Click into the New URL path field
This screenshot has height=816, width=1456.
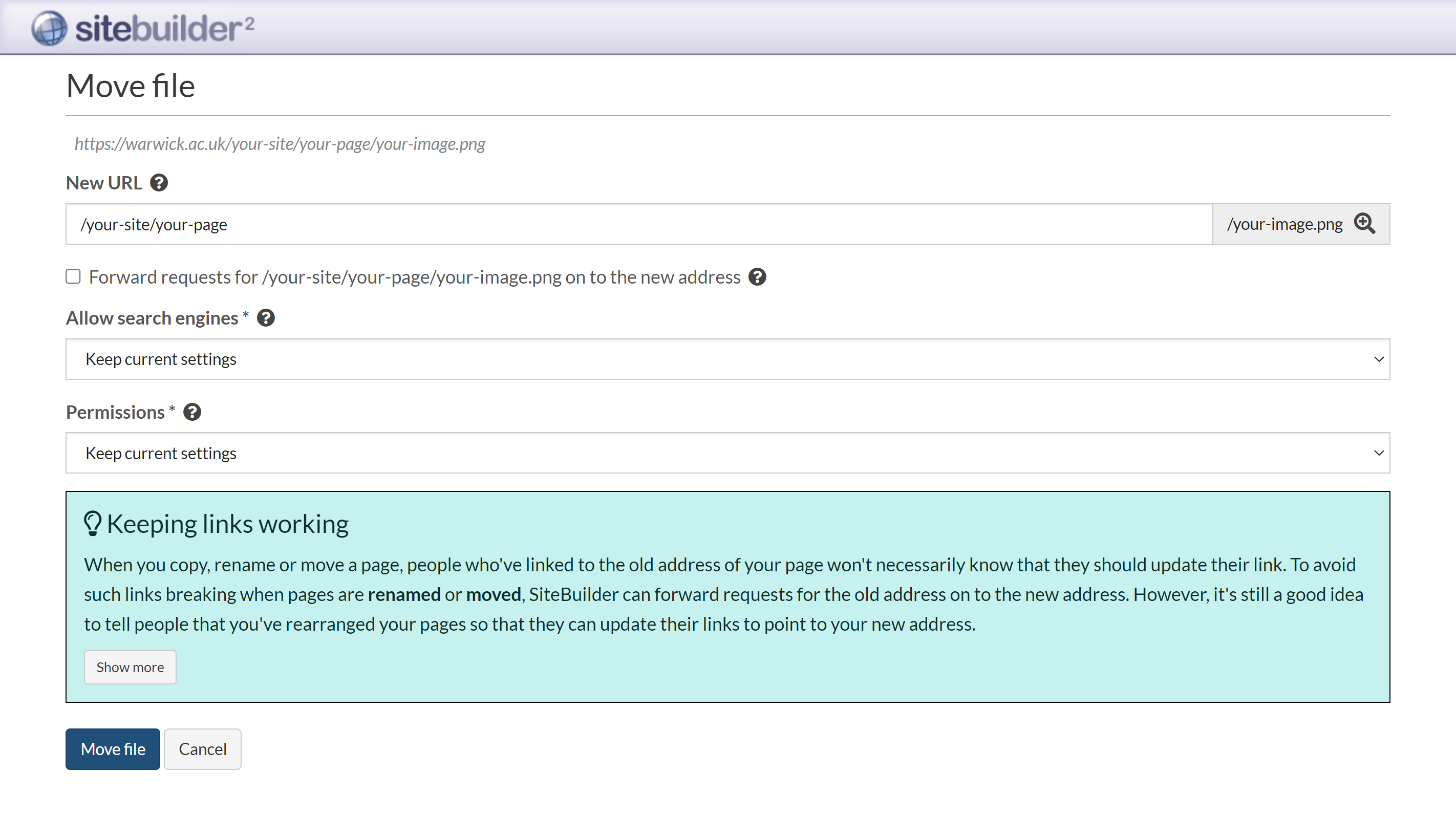pyautogui.click(x=639, y=224)
